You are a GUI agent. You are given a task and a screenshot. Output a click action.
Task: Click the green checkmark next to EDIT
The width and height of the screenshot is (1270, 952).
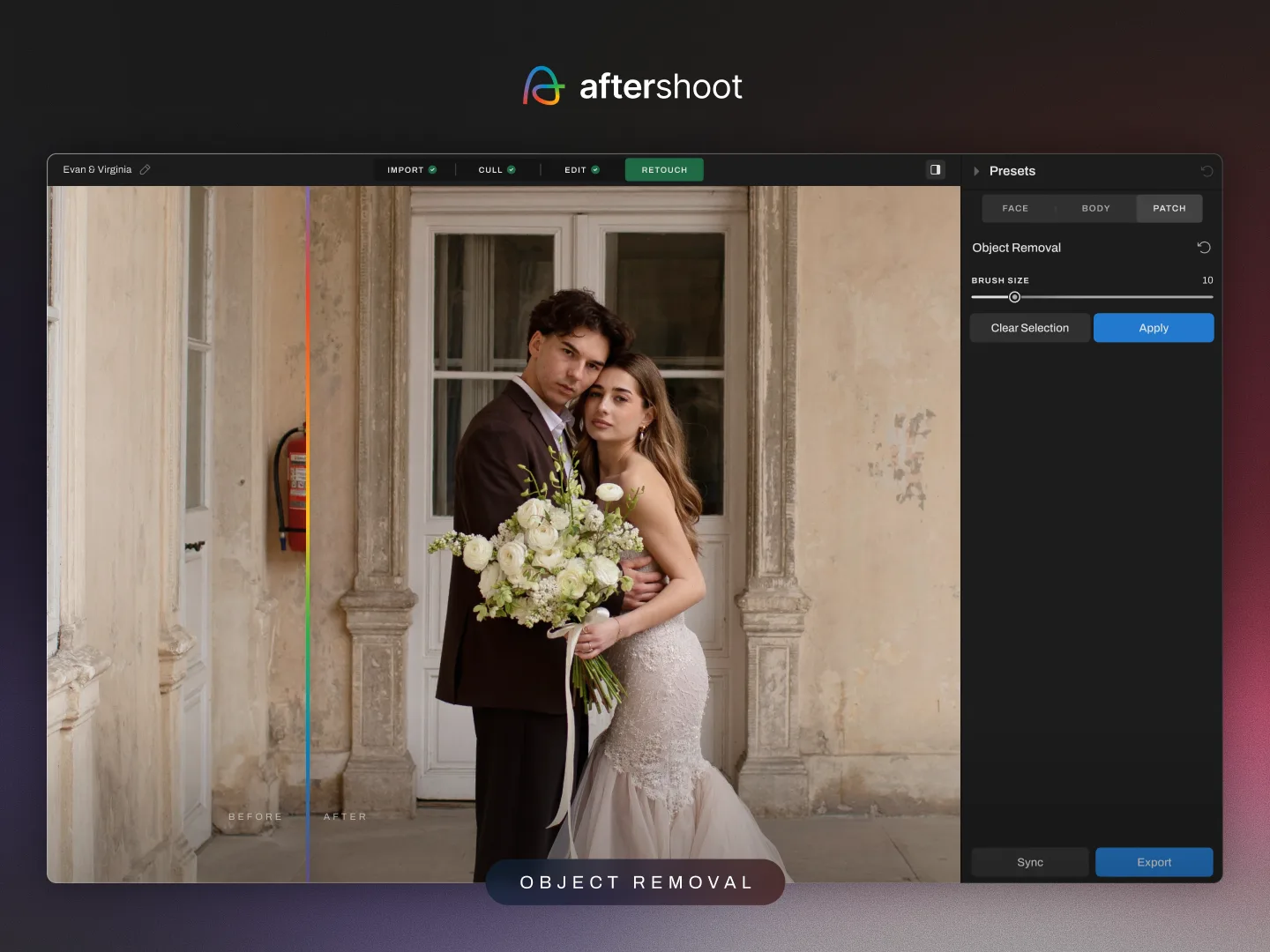pyautogui.click(x=594, y=168)
